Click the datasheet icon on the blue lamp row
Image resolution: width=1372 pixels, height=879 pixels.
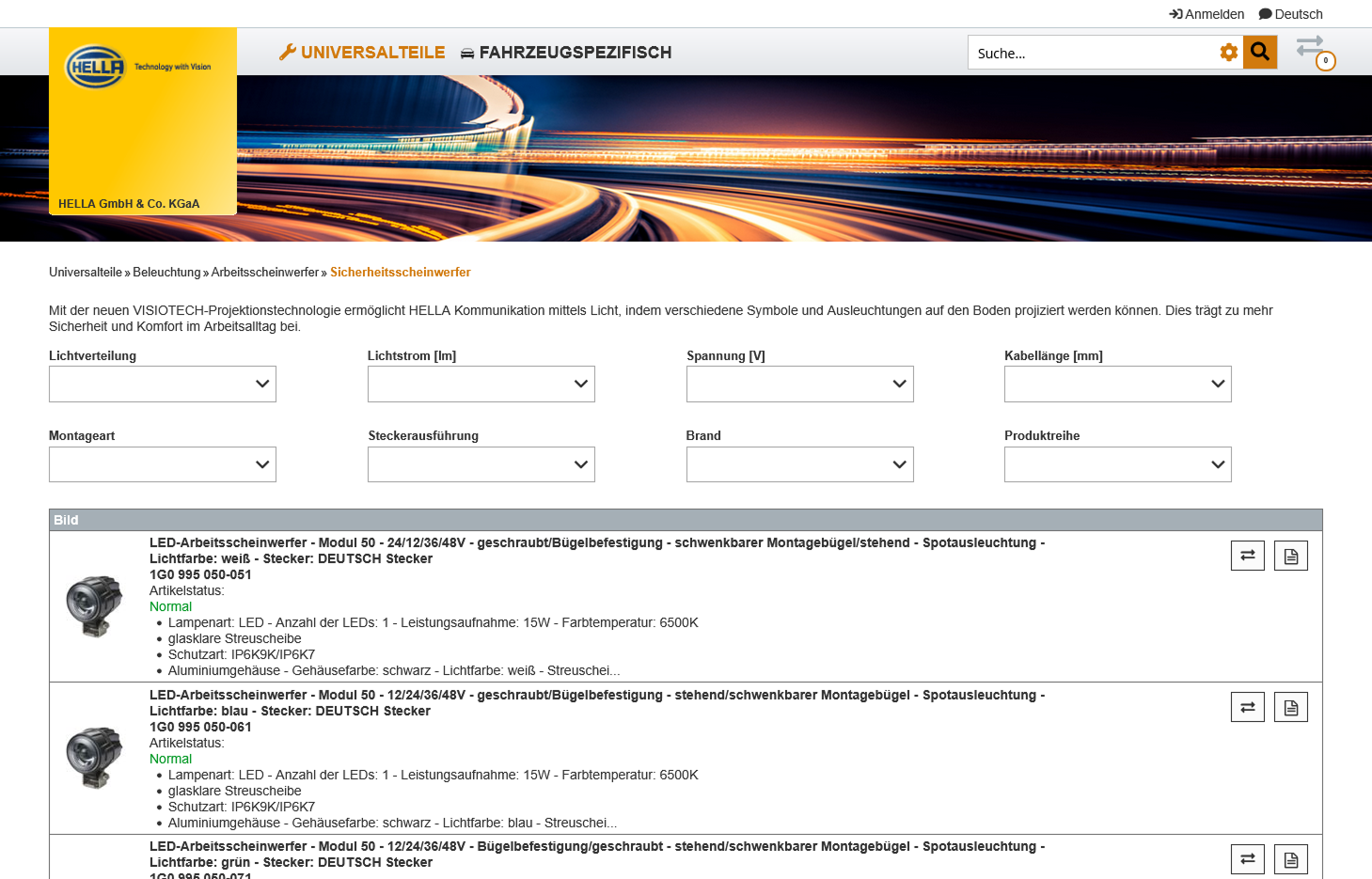click(1290, 706)
